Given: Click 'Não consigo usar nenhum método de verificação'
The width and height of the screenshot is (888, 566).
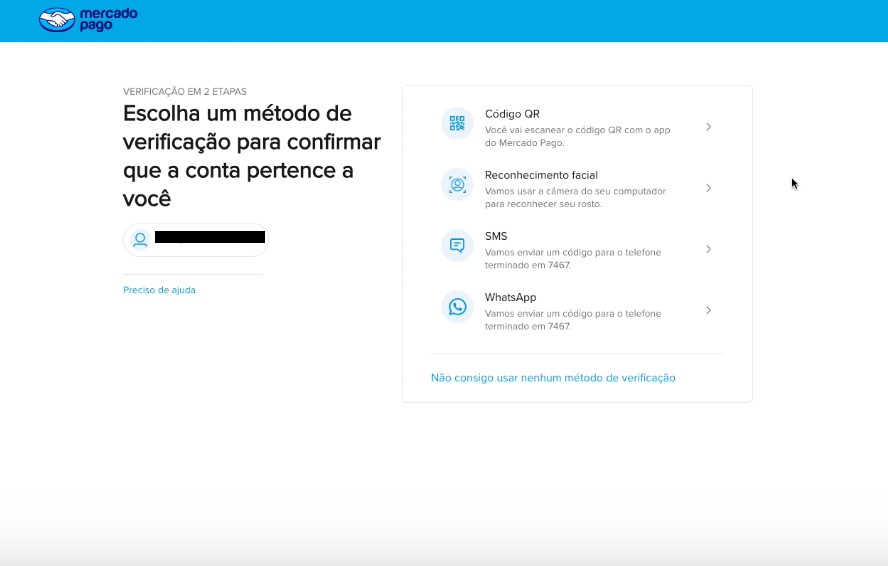Looking at the screenshot, I should (x=553, y=378).
